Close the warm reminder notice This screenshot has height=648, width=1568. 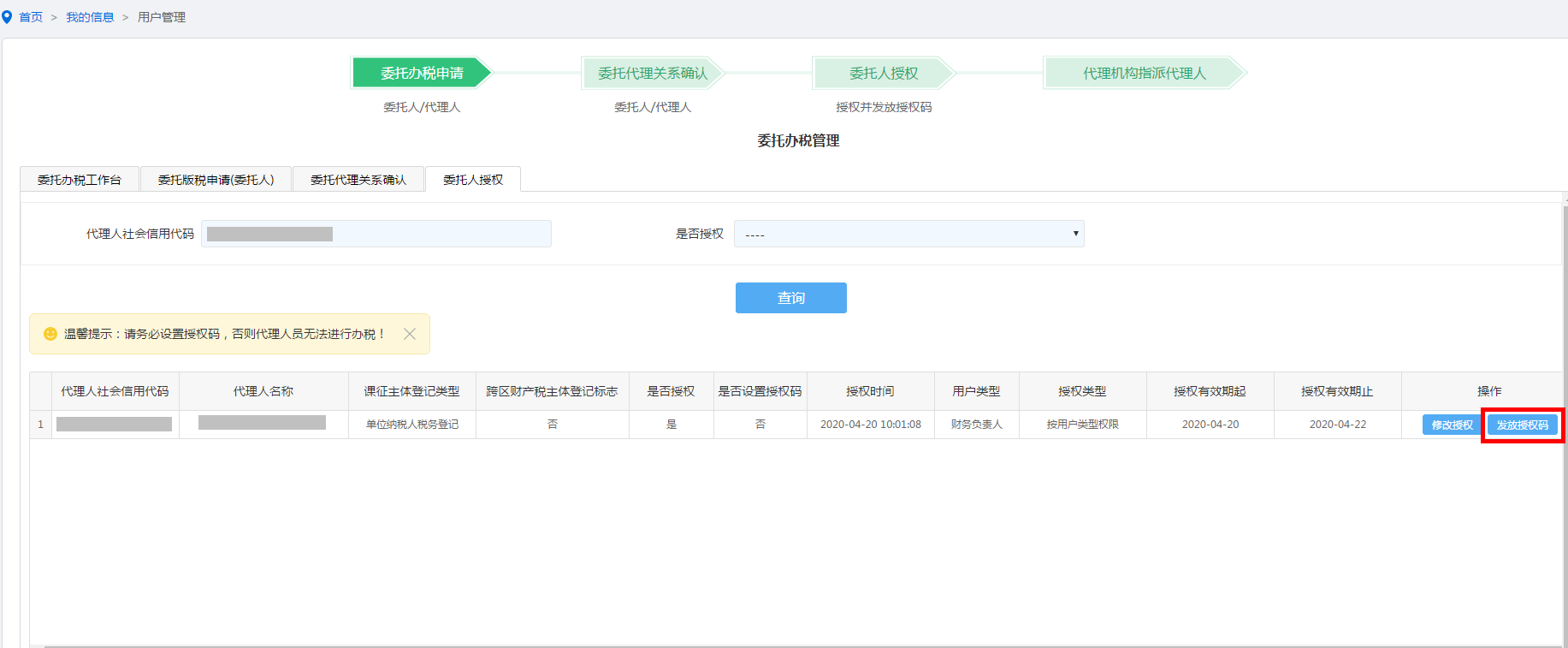click(x=410, y=334)
